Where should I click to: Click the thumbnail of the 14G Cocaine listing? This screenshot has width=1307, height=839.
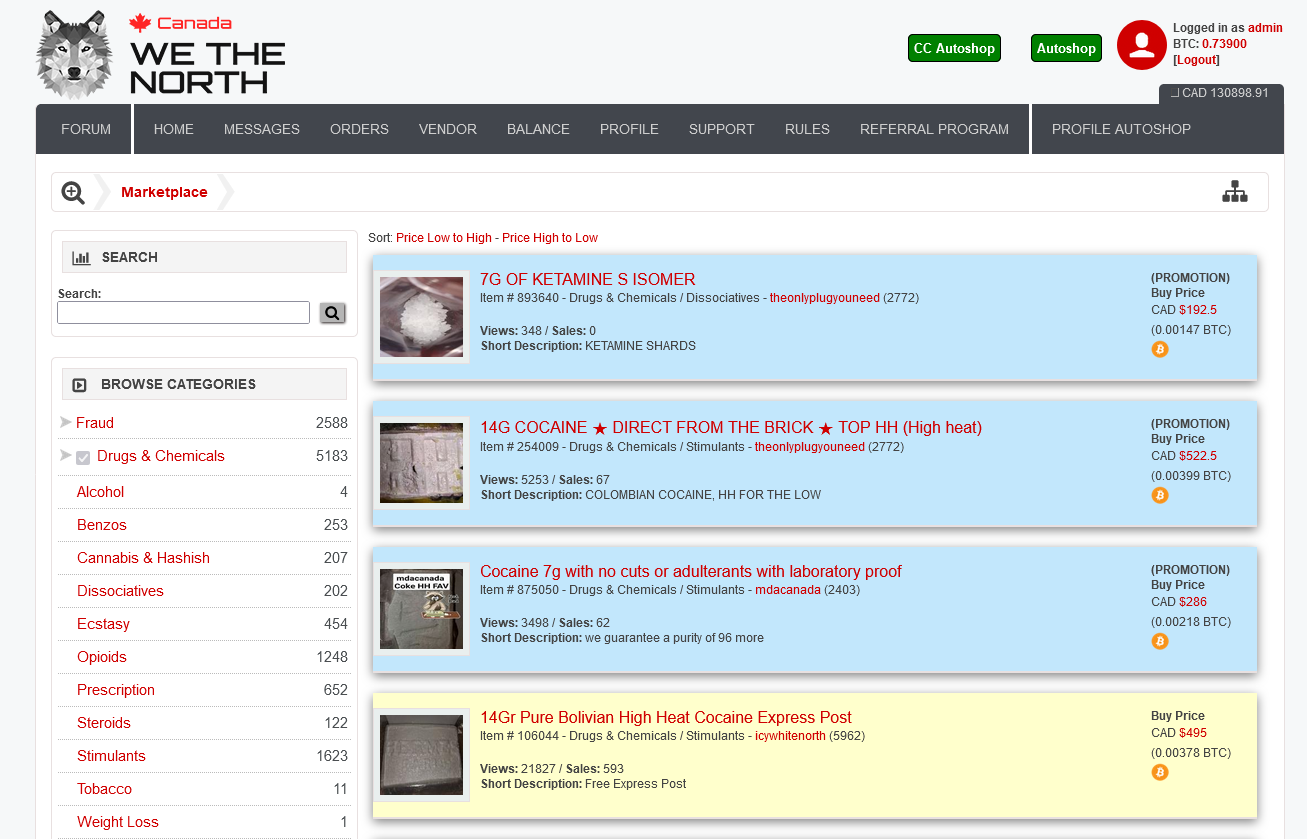pos(421,463)
